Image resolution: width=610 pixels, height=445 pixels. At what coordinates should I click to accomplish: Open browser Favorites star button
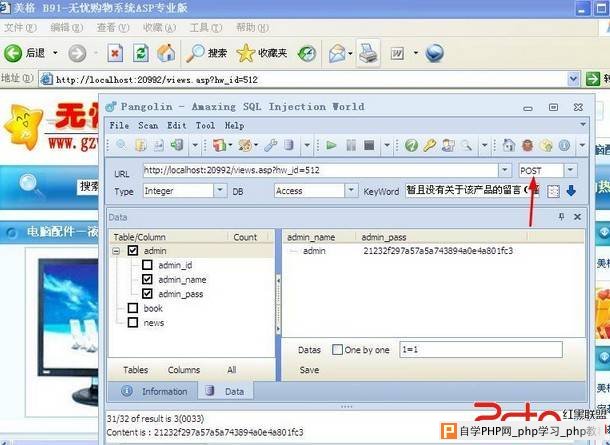point(262,53)
